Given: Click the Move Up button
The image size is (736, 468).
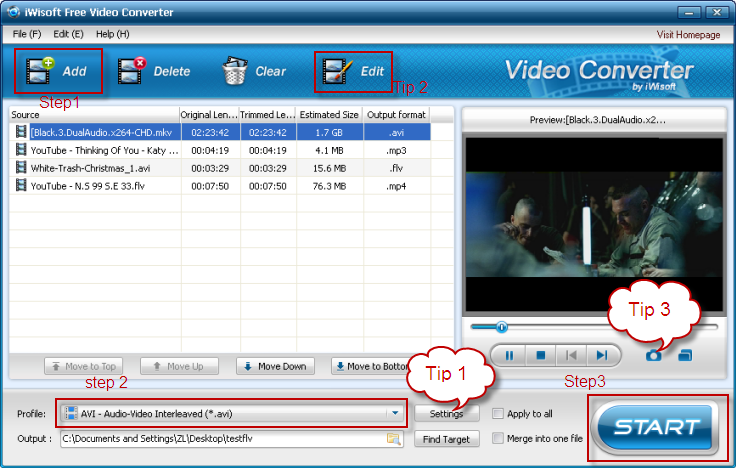Looking at the screenshot, I should tap(179, 366).
